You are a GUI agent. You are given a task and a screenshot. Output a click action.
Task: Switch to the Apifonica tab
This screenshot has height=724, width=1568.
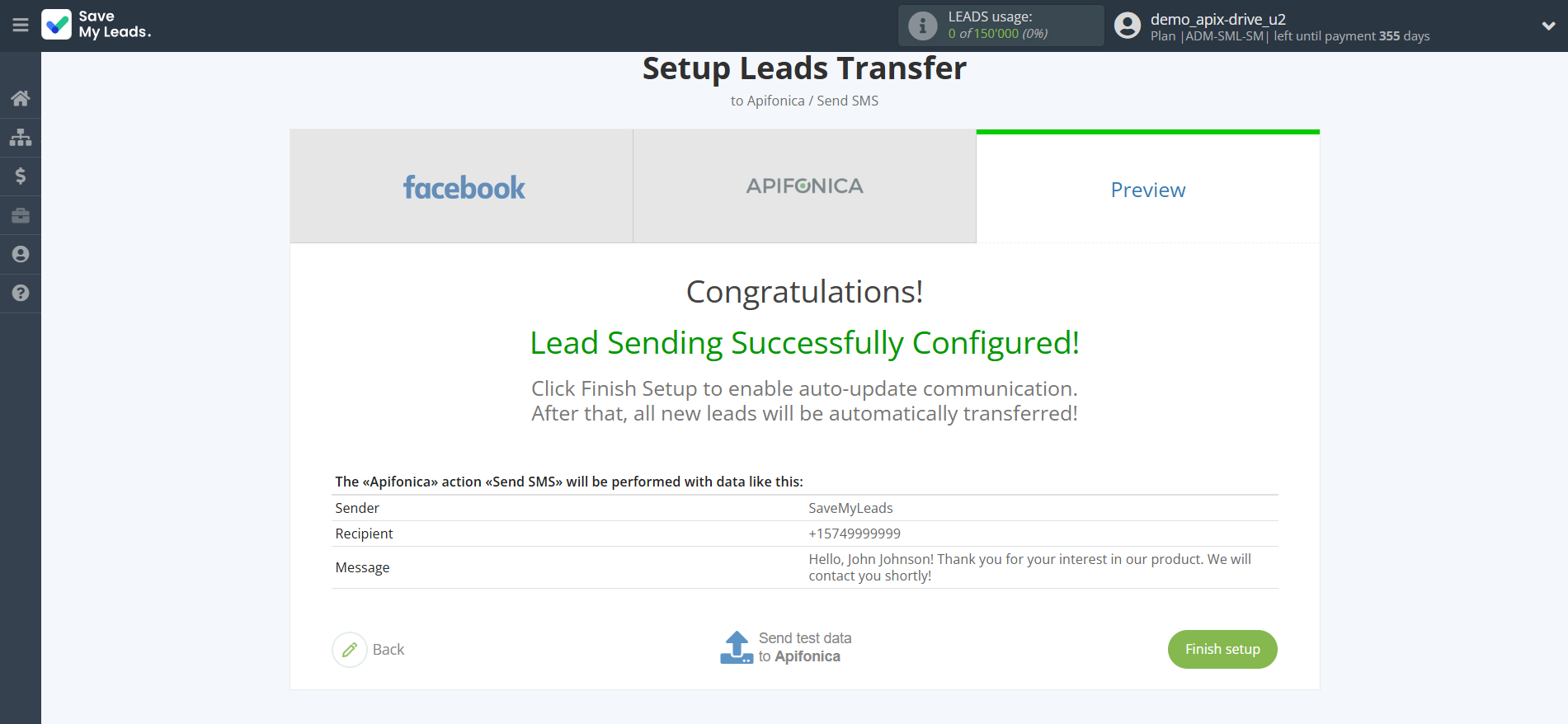804,187
